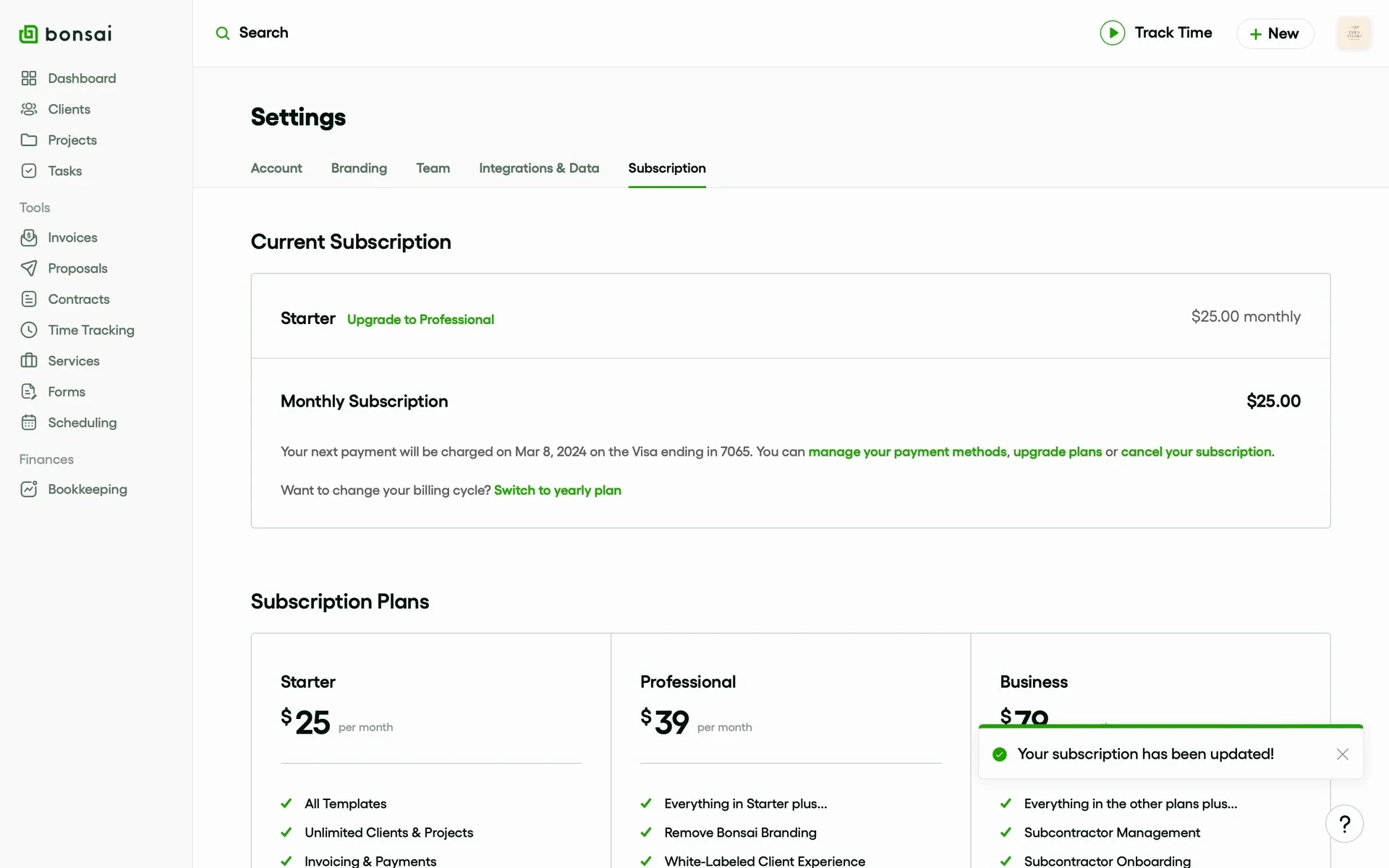This screenshot has height=868, width=1389.
Task: Open the Integrations & Data tab
Action: [539, 168]
